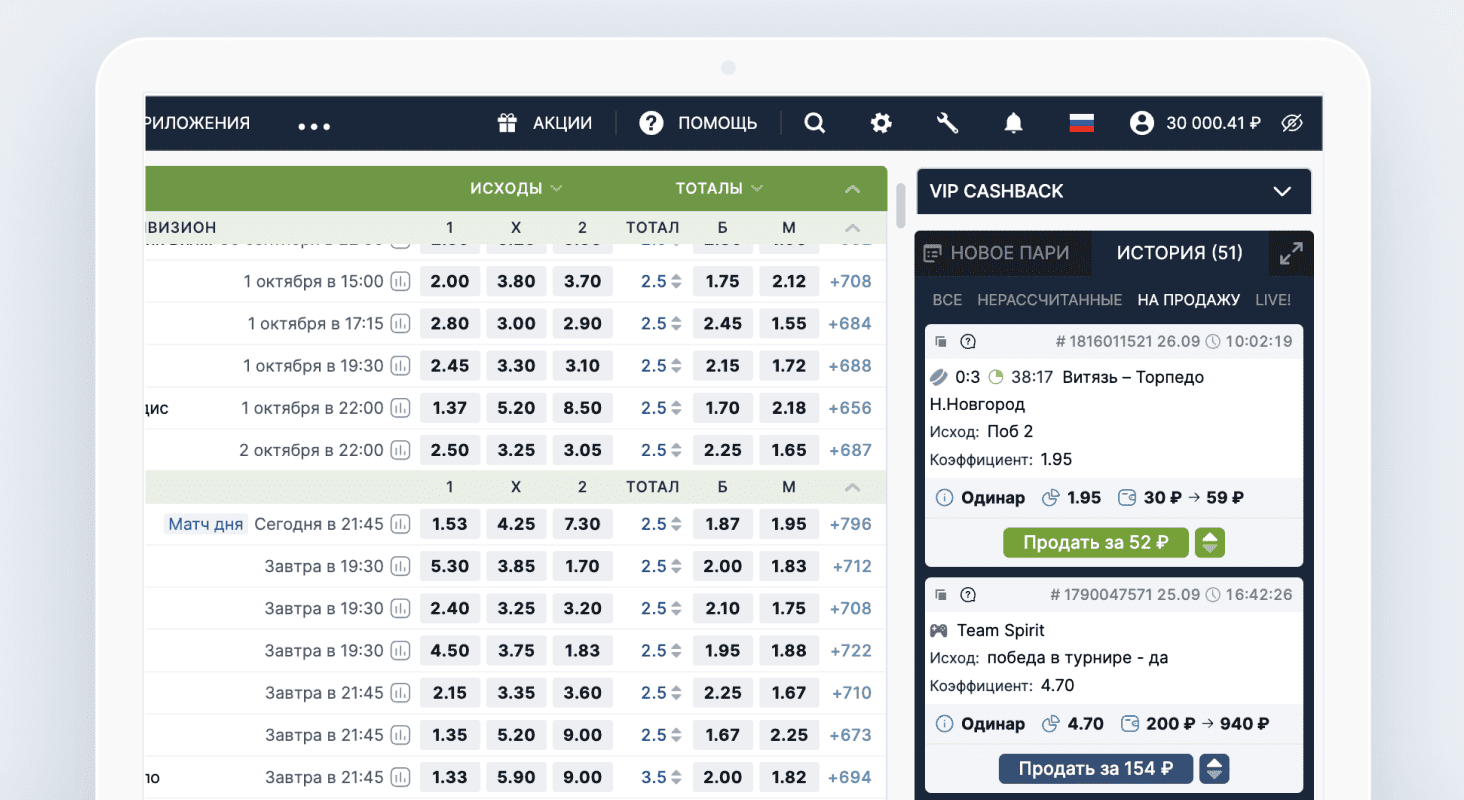Screen dimensions: 1464x800
Task: Expand the VIP CASHBACK panel
Action: (x=1282, y=191)
